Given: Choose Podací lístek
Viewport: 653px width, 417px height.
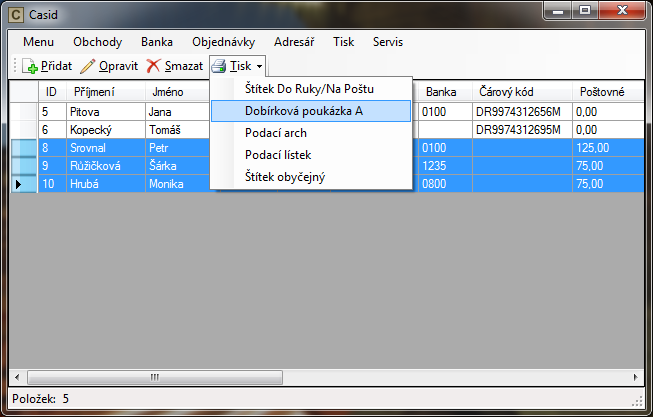Looking at the screenshot, I should (x=311, y=155).
